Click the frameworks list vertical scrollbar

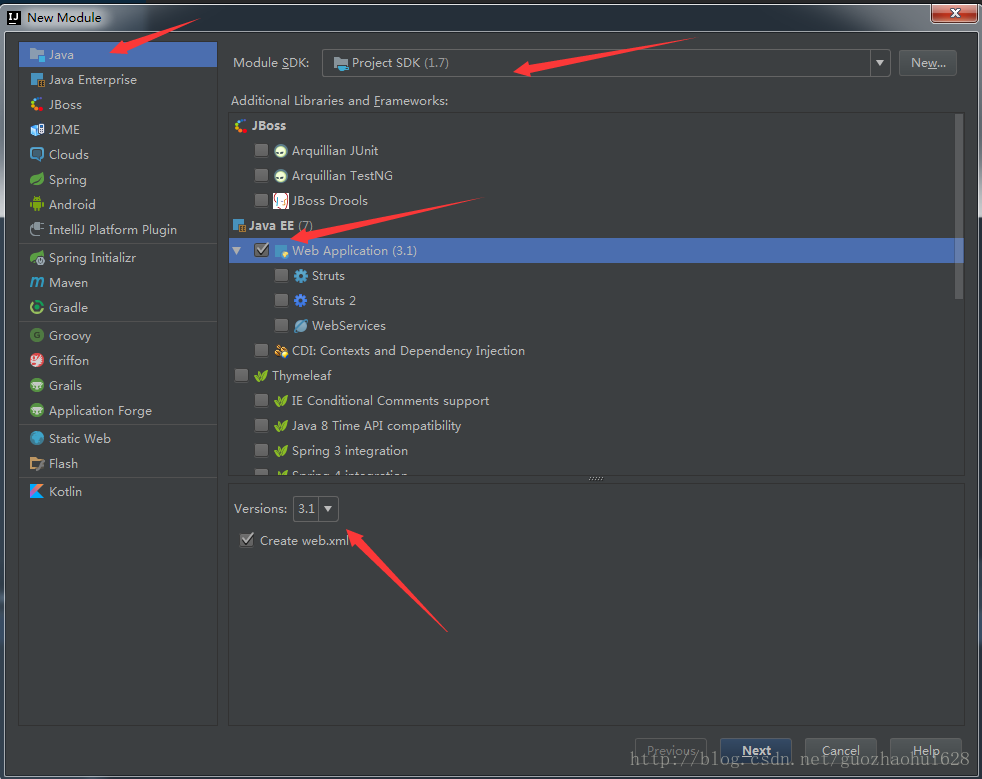pyautogui.click(x=958, y=207)
